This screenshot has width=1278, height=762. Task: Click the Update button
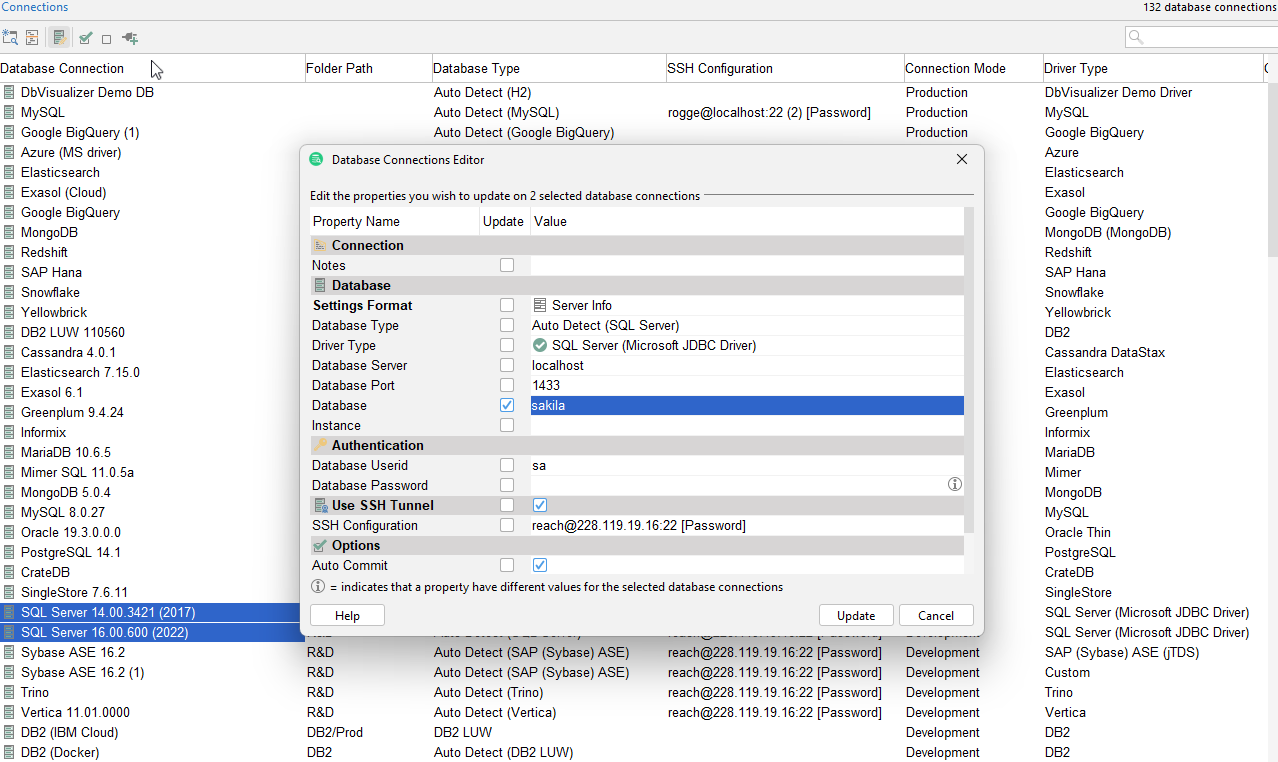pos(856,615)
